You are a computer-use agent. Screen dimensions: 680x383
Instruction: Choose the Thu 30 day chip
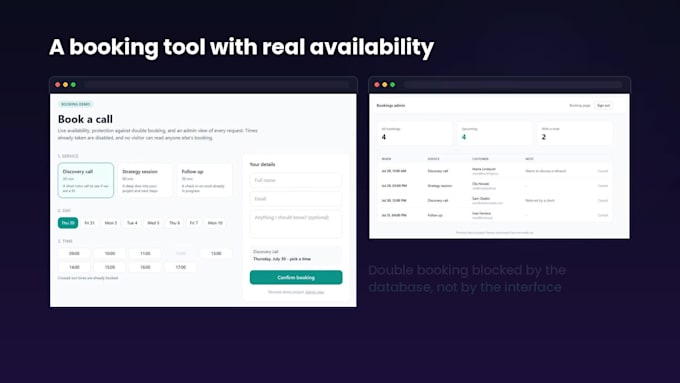[68, 223]
